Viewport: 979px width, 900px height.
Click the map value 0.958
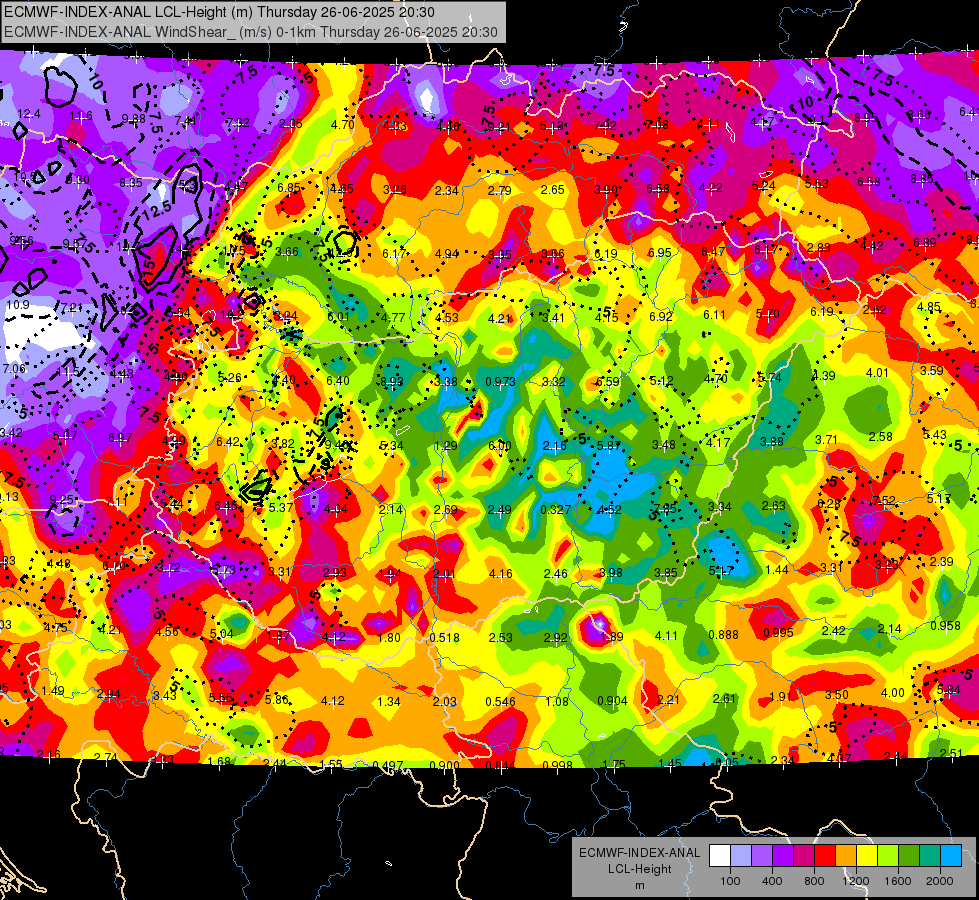coord(945,626)
